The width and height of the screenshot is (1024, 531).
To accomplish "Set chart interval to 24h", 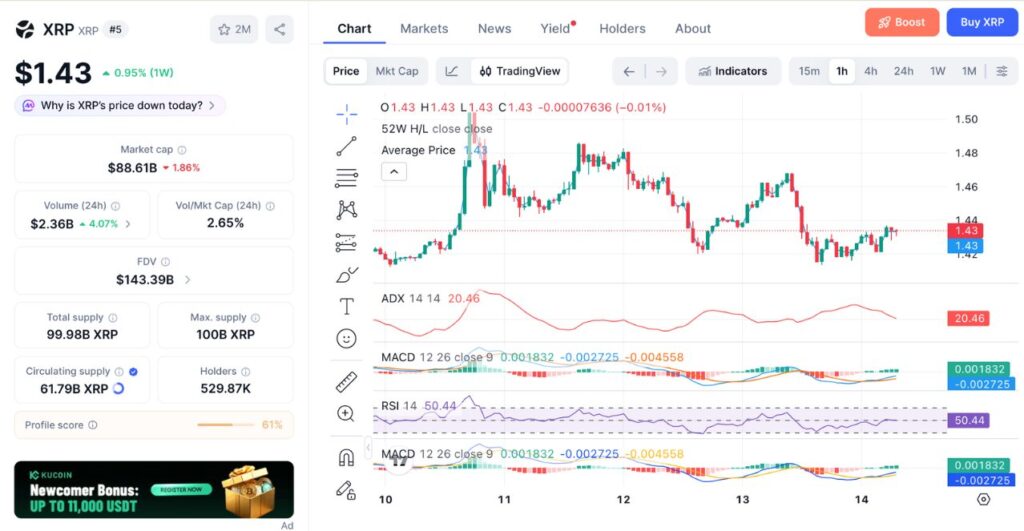I will (x=904, y=71).
